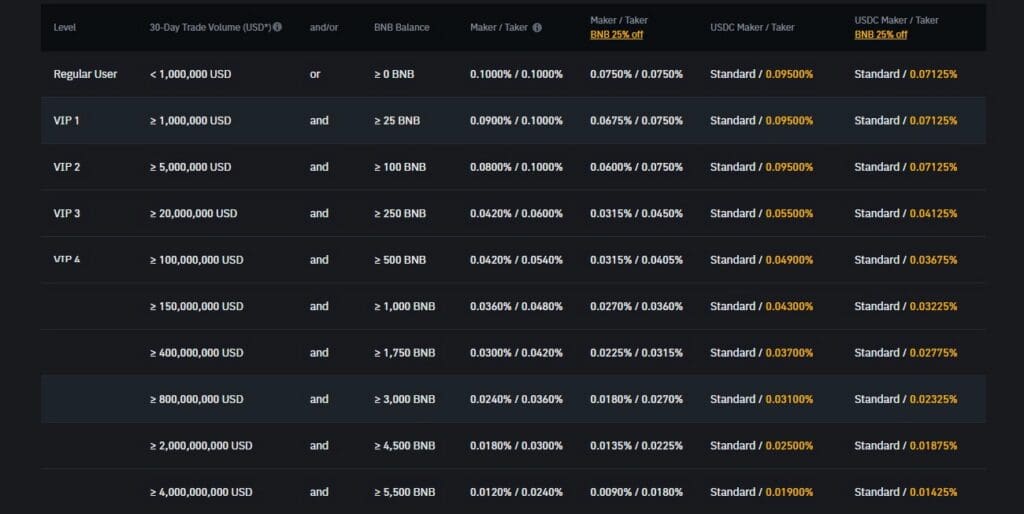Click the Standard / 0.02325% USDC discount cell
Image resolution: width=1024 pixels, height=514 pixels.
(906, 399)
